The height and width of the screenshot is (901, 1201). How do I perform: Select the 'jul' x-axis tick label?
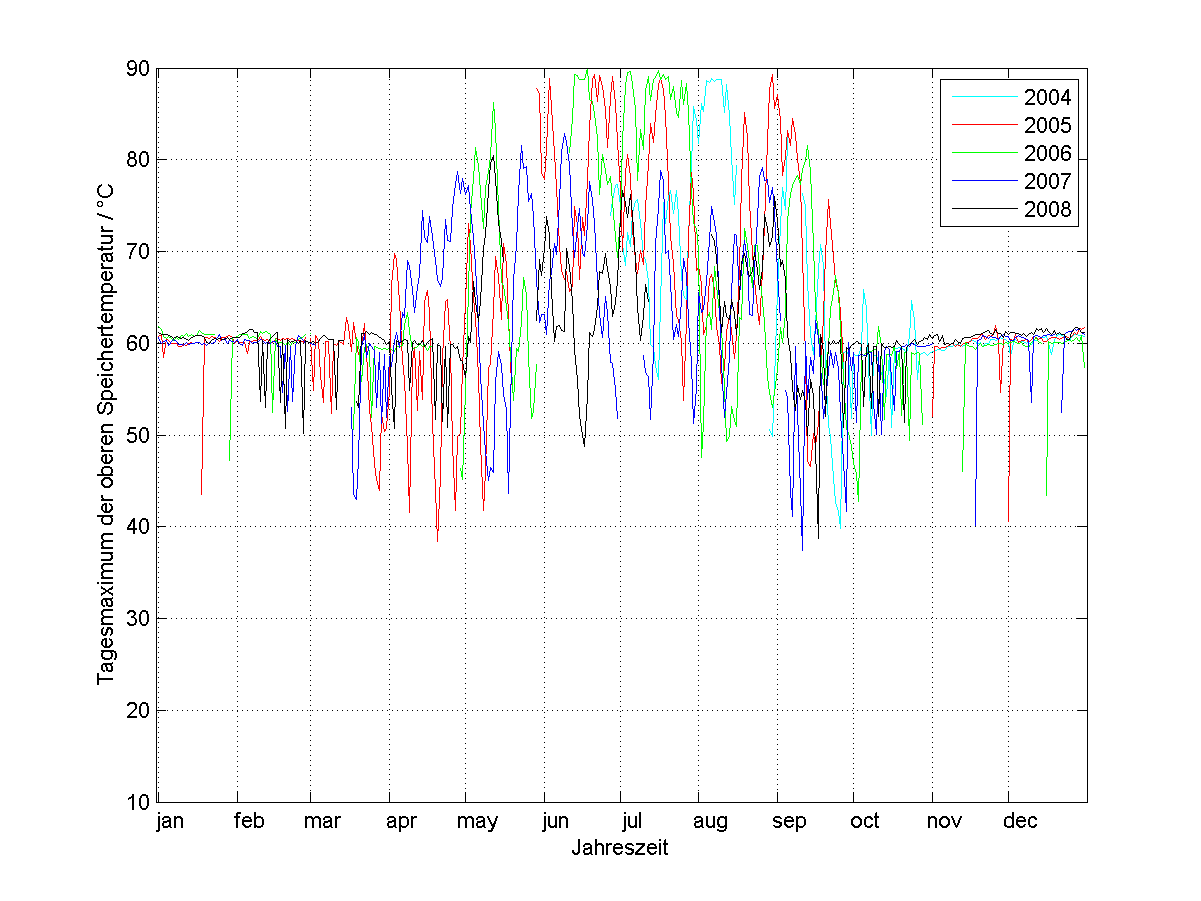(632, 822)
